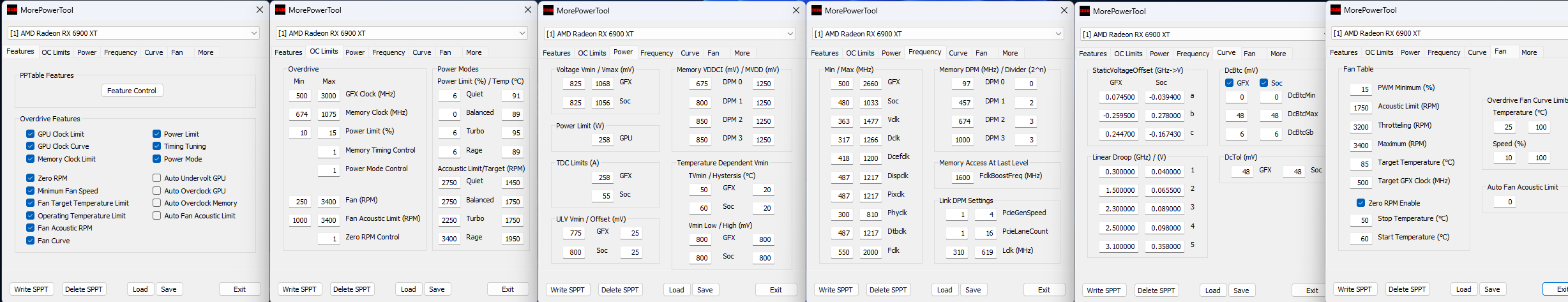Click MorePowerTool app icon in Power window title bar

548,10
